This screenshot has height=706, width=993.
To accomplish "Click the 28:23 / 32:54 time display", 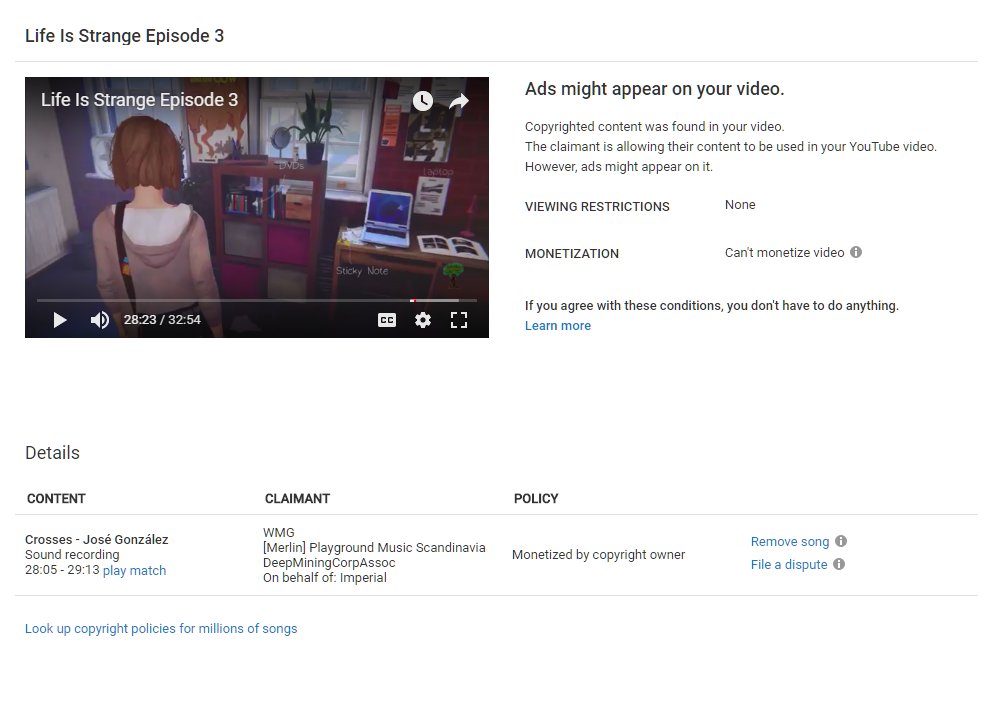I will pos(162,320).
